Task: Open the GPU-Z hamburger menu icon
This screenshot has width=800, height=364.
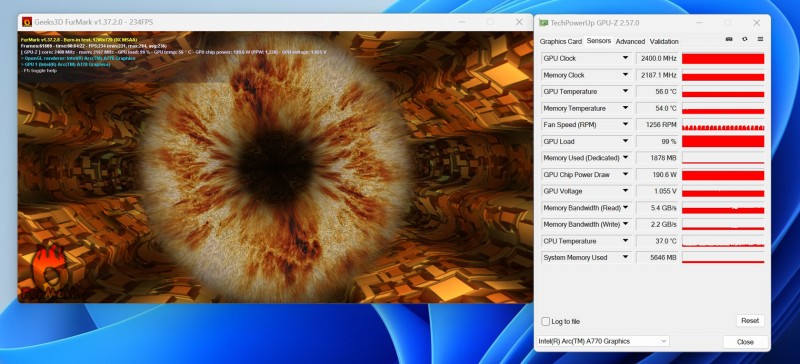Action: coord(760,39)
